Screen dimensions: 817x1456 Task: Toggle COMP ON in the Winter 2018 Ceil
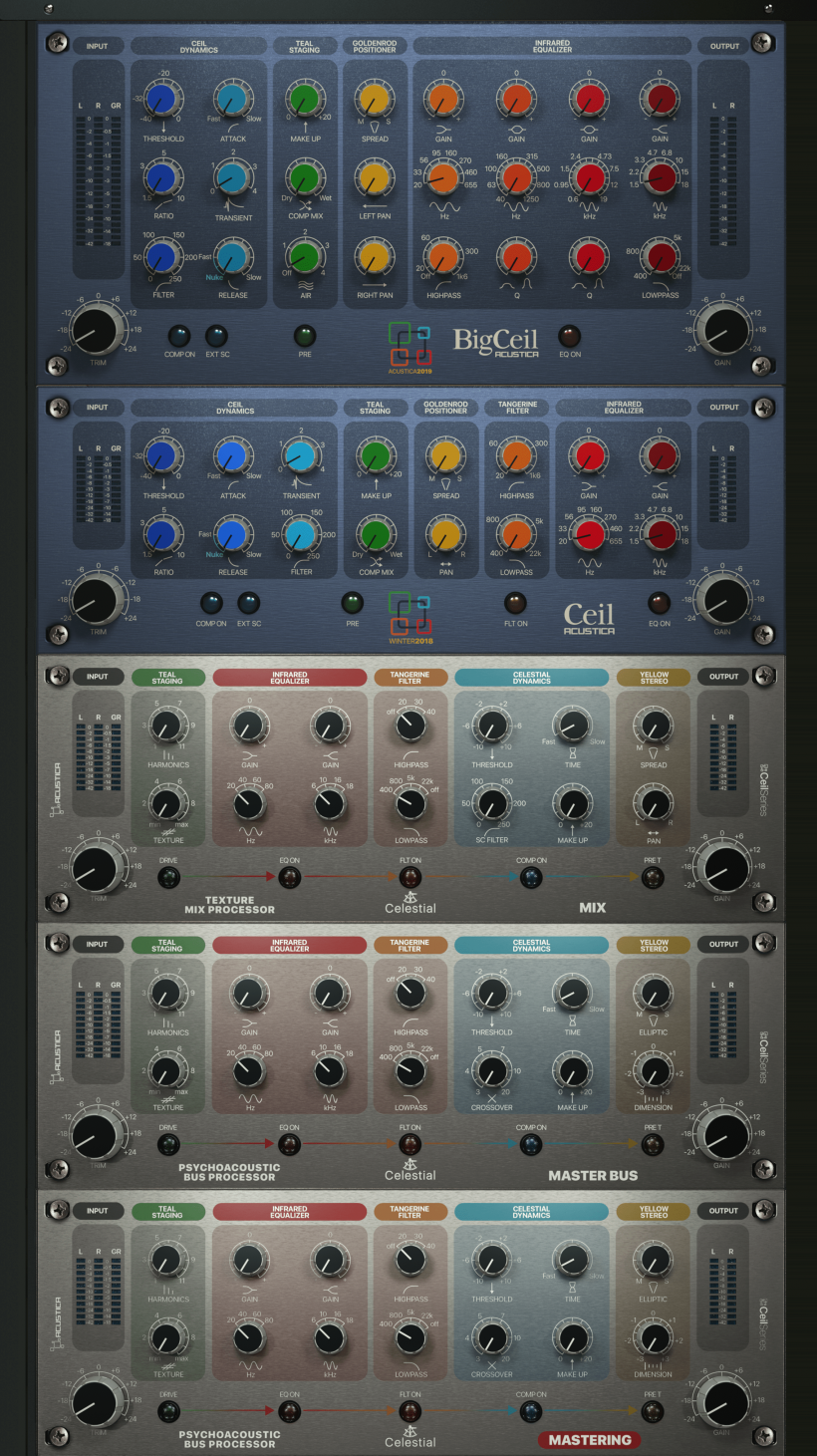211,603
